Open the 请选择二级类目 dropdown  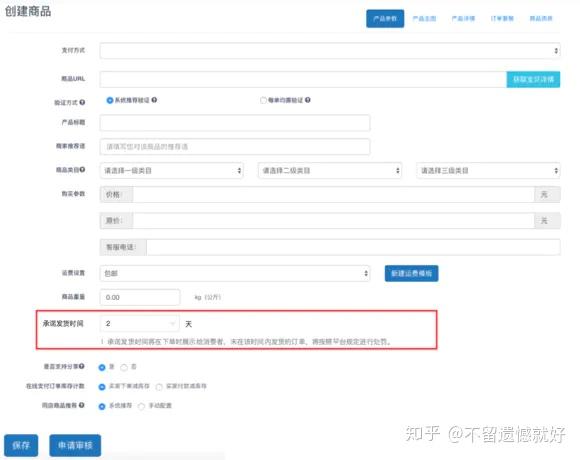click(330, 170)
